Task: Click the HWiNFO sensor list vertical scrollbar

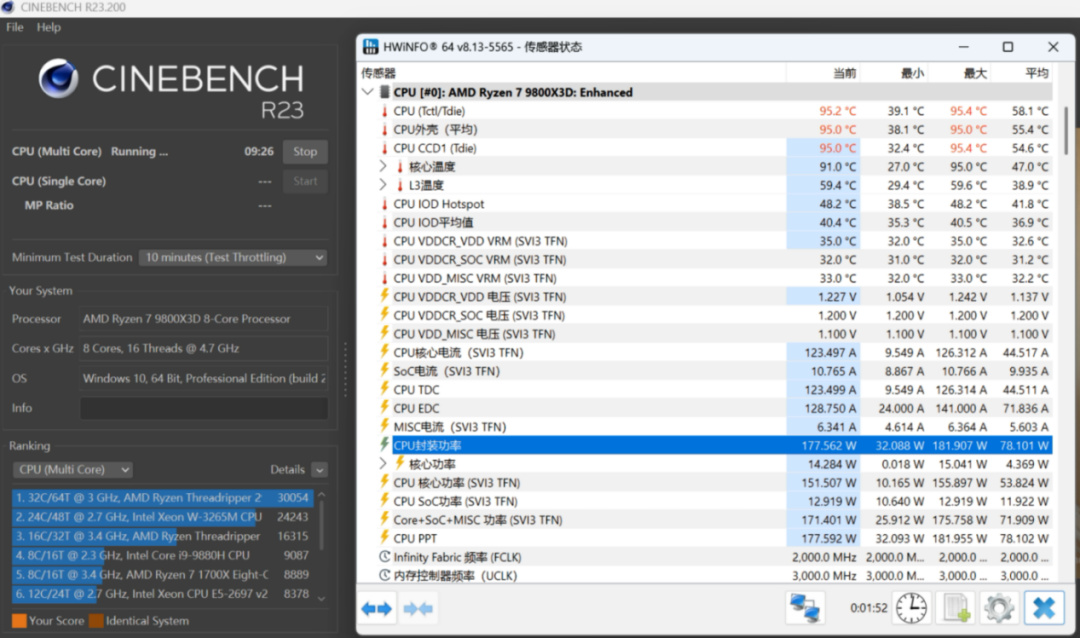Action: tap(1066, 131)
